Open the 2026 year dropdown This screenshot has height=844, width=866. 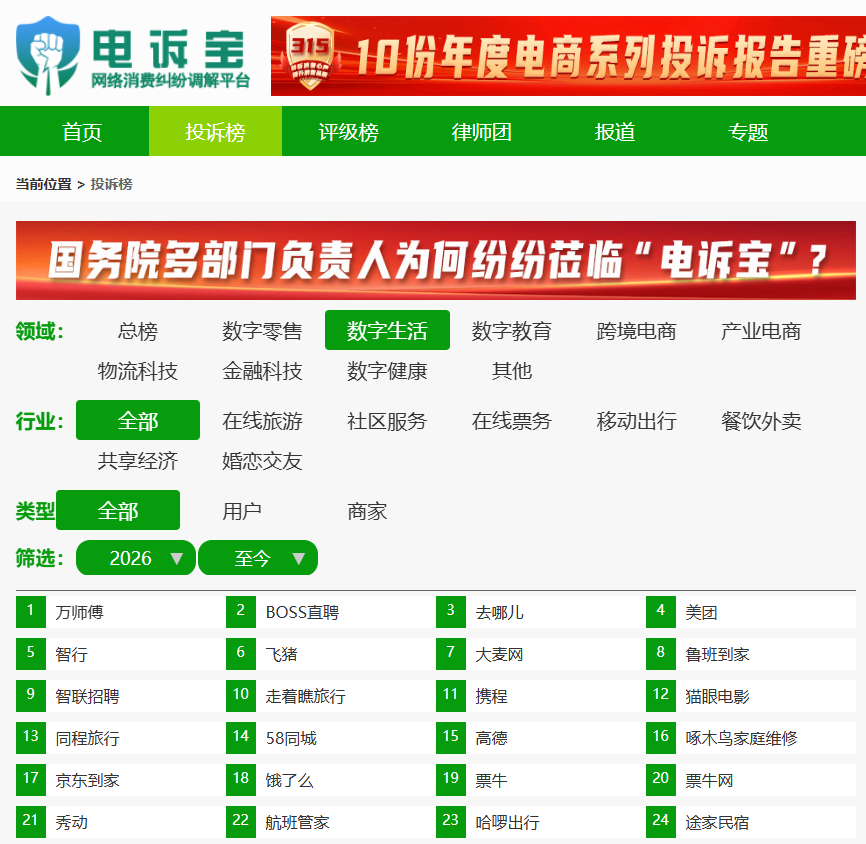click(x=136, y=558)
